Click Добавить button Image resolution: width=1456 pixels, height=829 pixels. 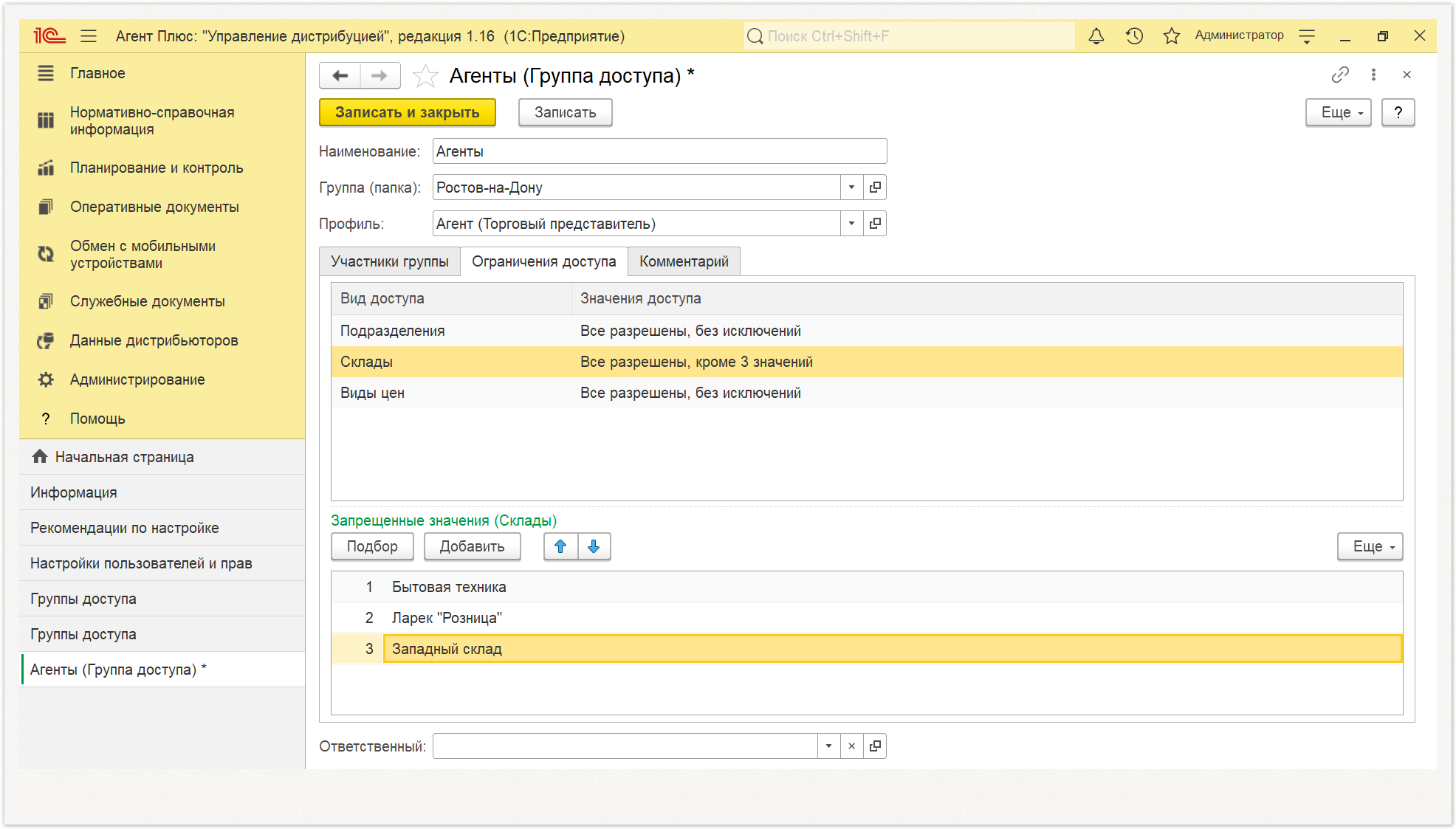coord(473,546)
